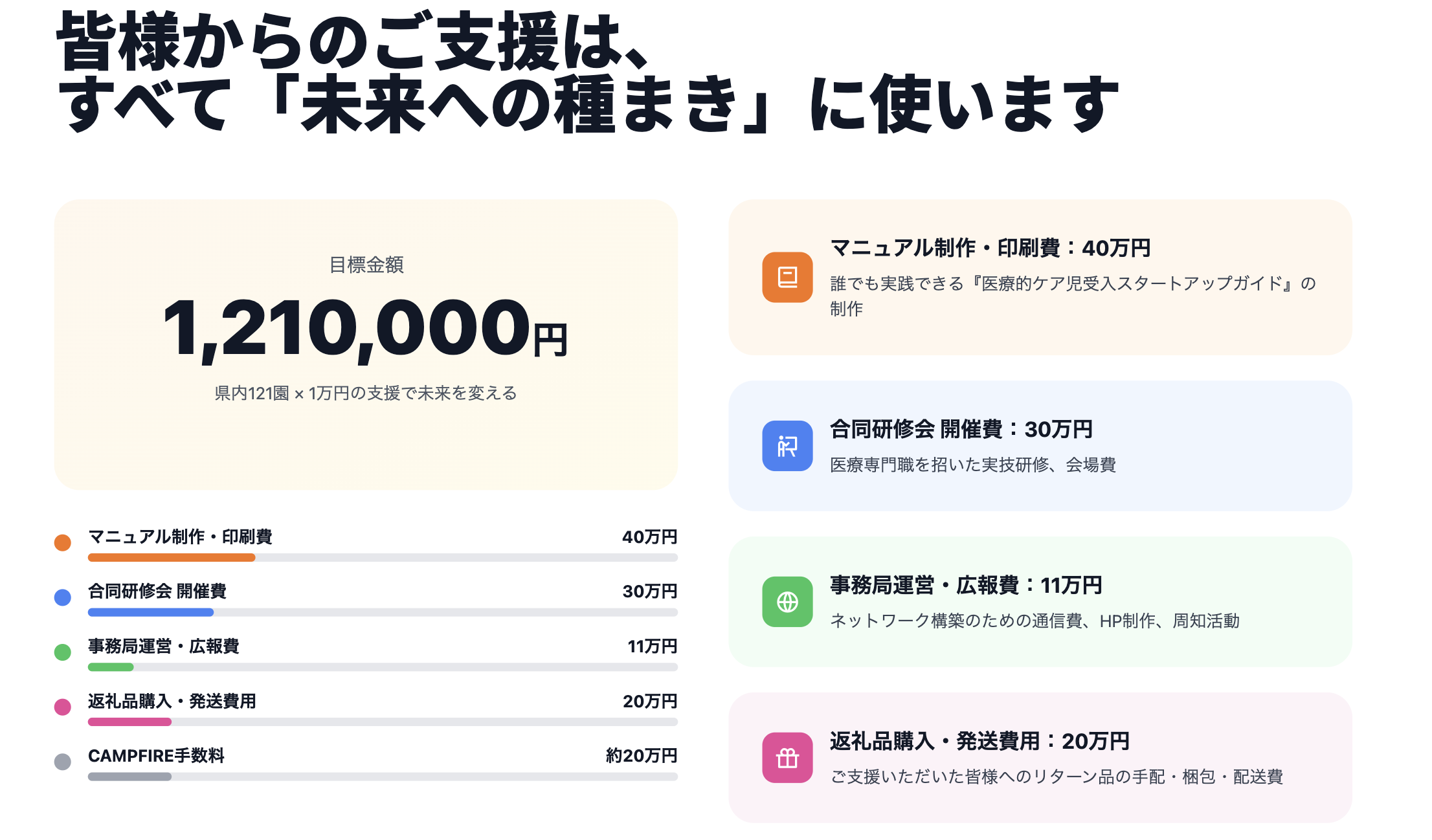Viewport: 1432px width, 840px height.
Task: Click the pink gift icon for 返礼品購入
Action: (787, 758)
